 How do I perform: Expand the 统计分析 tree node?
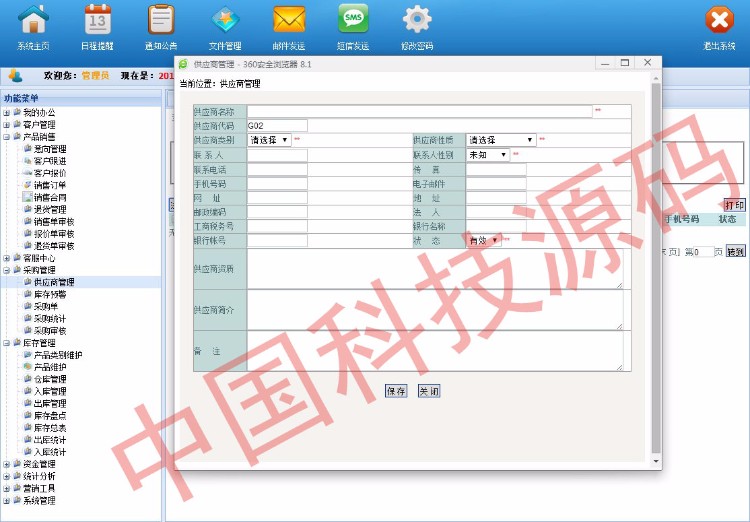tap(7, 477)
